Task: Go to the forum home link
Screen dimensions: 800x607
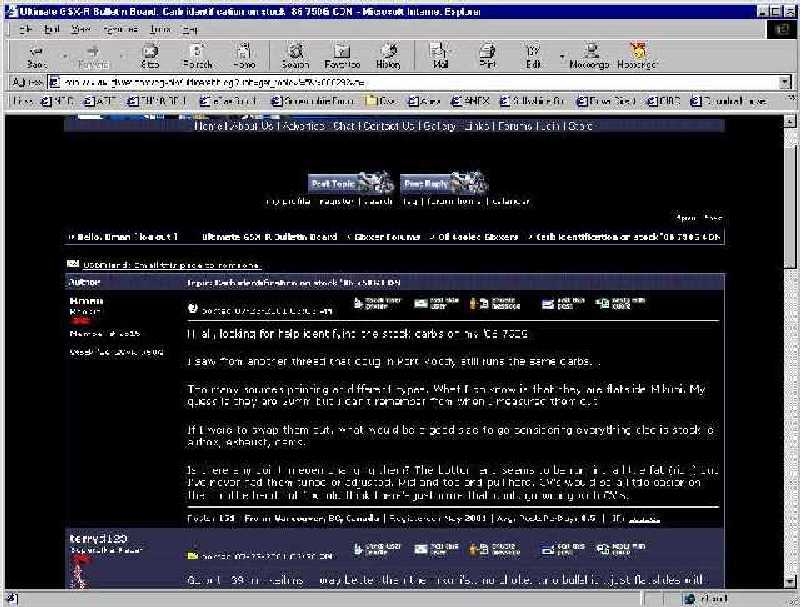Action: tap(455, 201)
